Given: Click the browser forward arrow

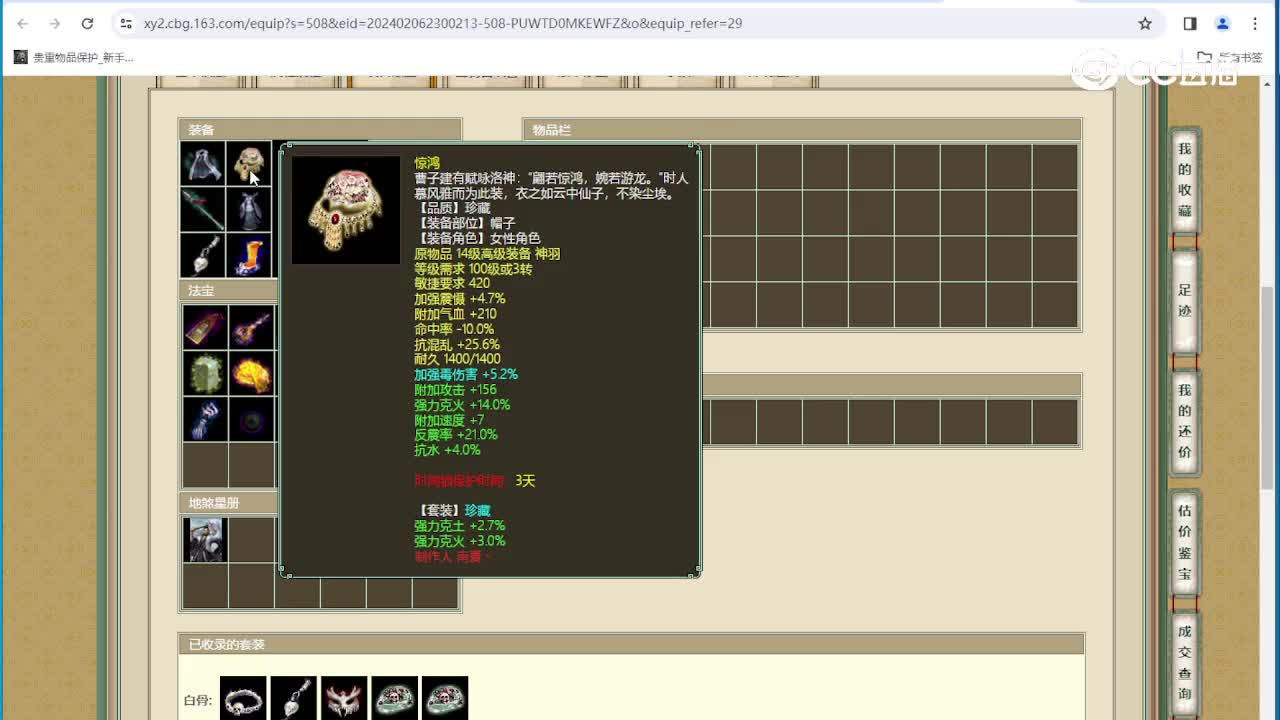Looking at the screenshot, I should click(55, 23).
